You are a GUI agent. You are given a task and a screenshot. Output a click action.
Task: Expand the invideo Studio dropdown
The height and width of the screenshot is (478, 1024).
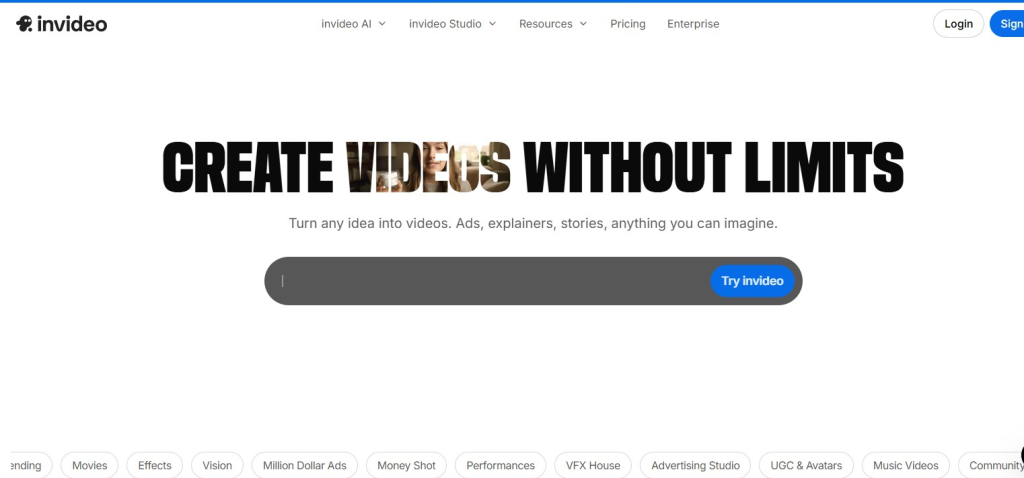coord(453,24)
